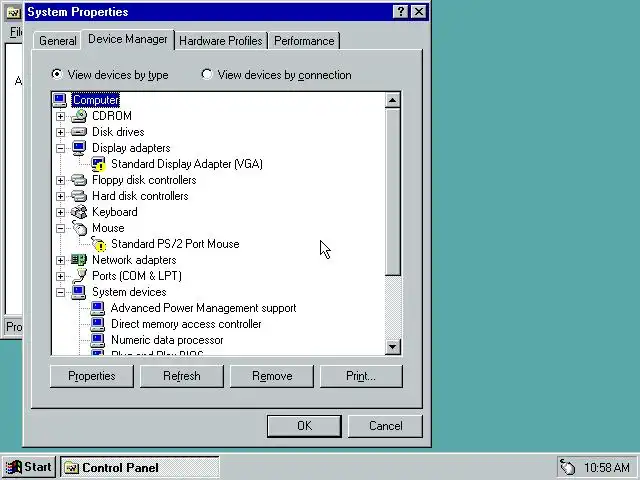The image size is (640, 480).
Task: Click the Advanced Power Management support icon
Action: 97,308
